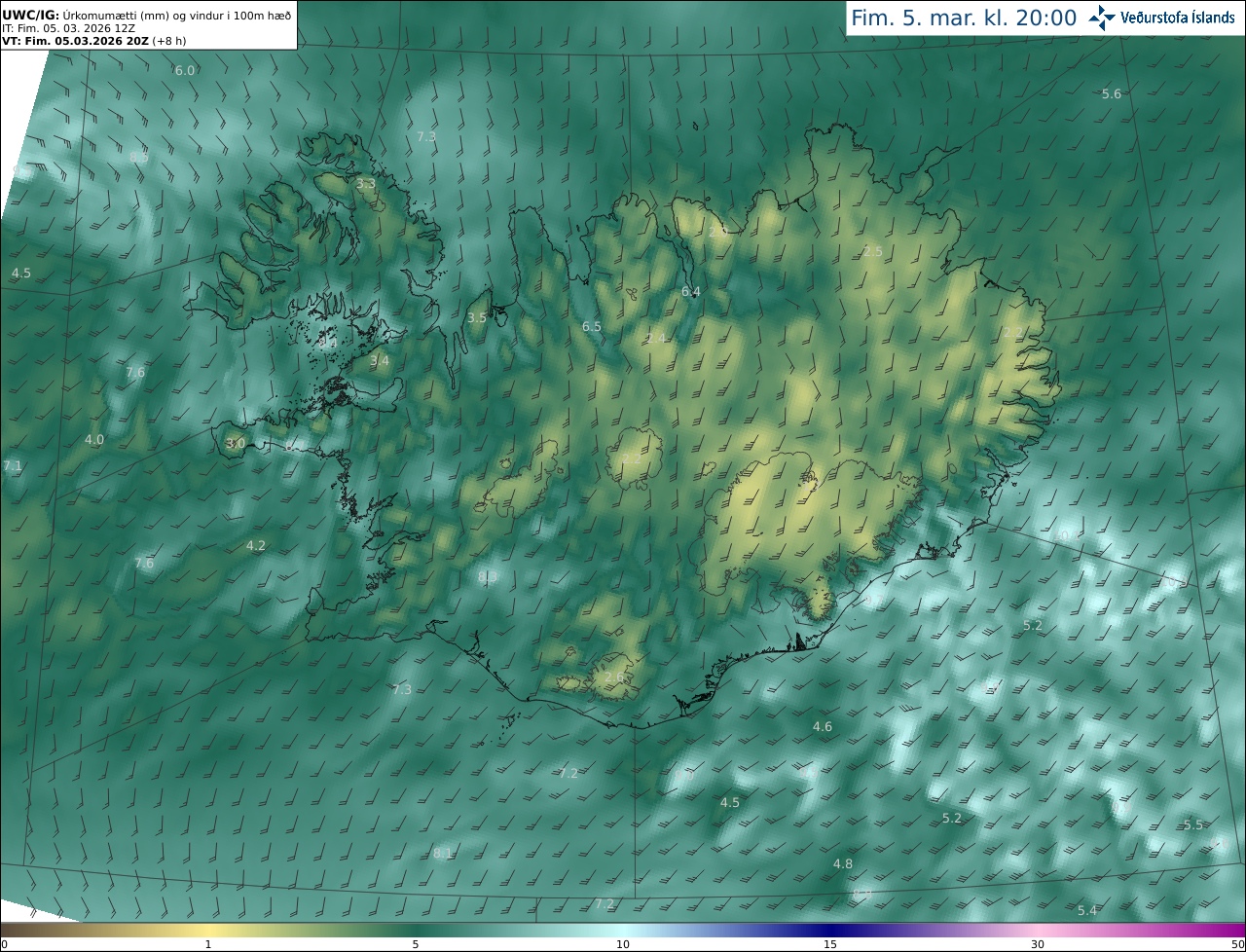Click the 4.6 value label
The image size is (1246, 952).
point(823,727)
